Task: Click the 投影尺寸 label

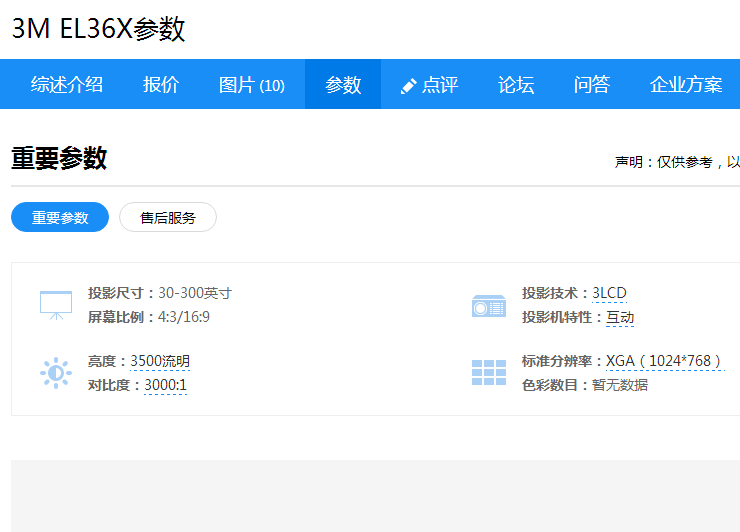Action: coord(116,293)
